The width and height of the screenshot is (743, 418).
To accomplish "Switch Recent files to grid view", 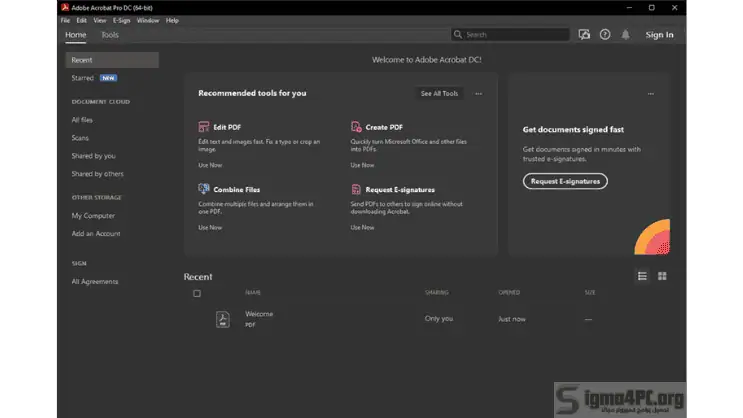I will click(x=662, y=276).
